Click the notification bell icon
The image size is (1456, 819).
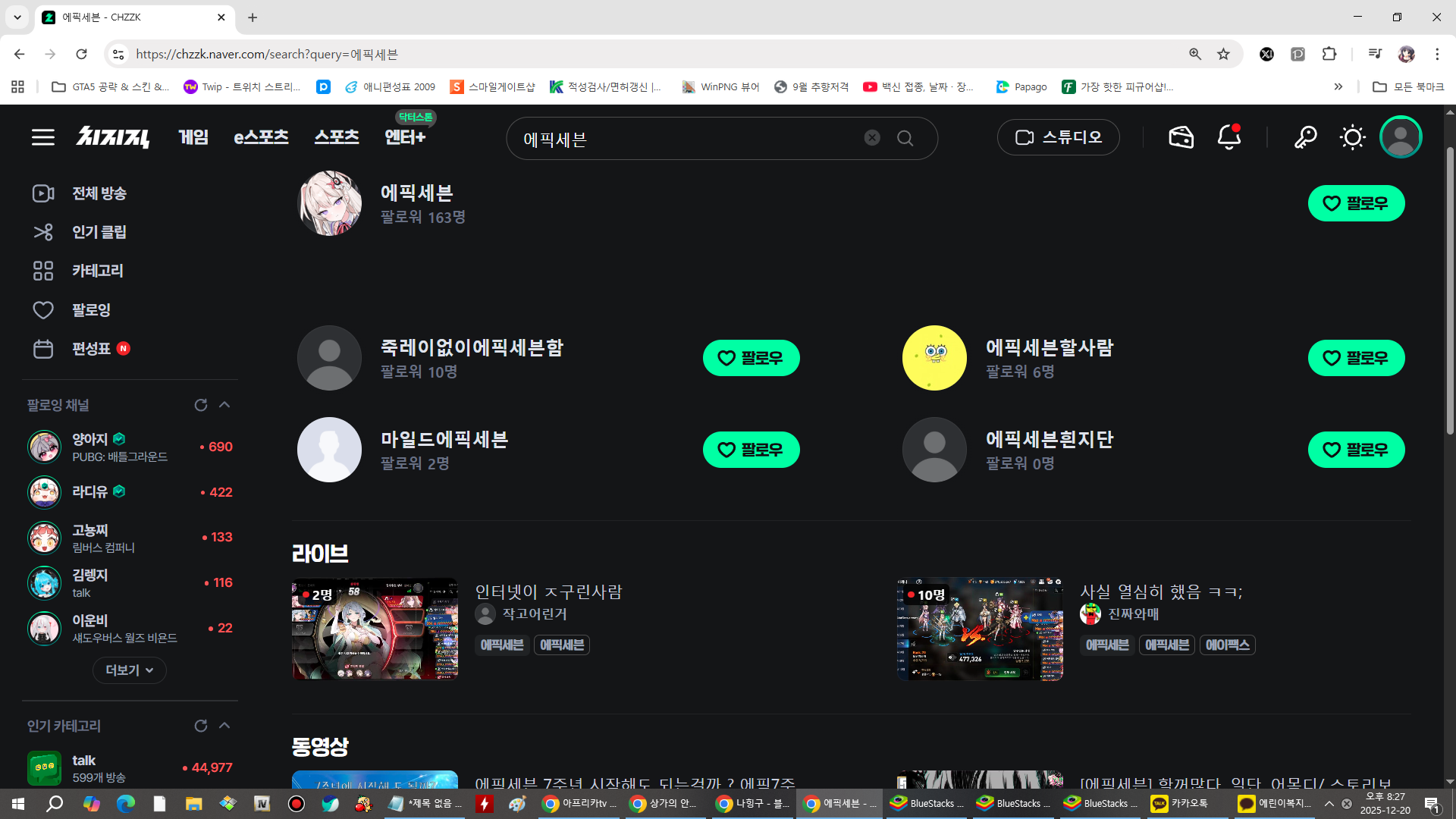pos(1228,137)
